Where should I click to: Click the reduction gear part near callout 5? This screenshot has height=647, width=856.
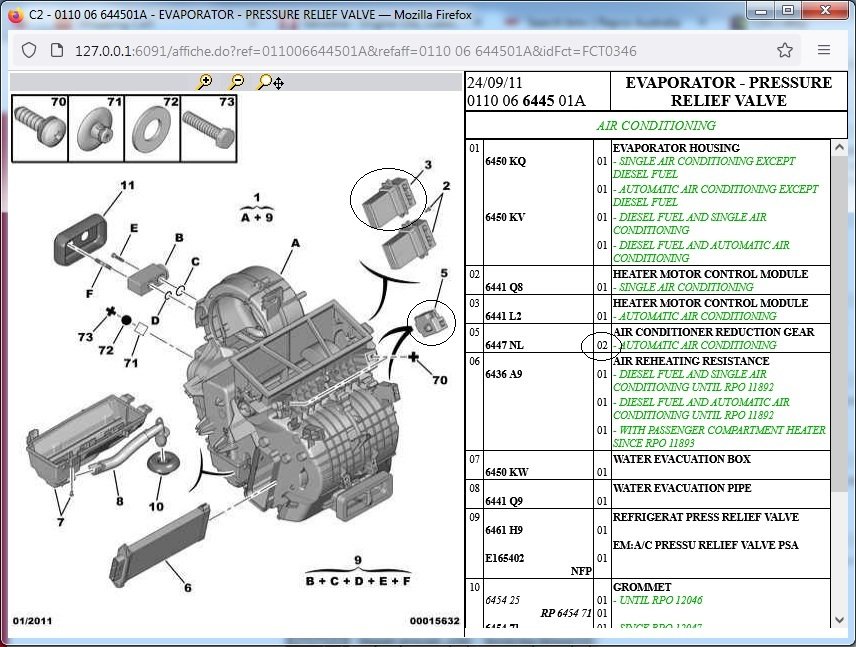pyautogui.click(x=431, y=322)
